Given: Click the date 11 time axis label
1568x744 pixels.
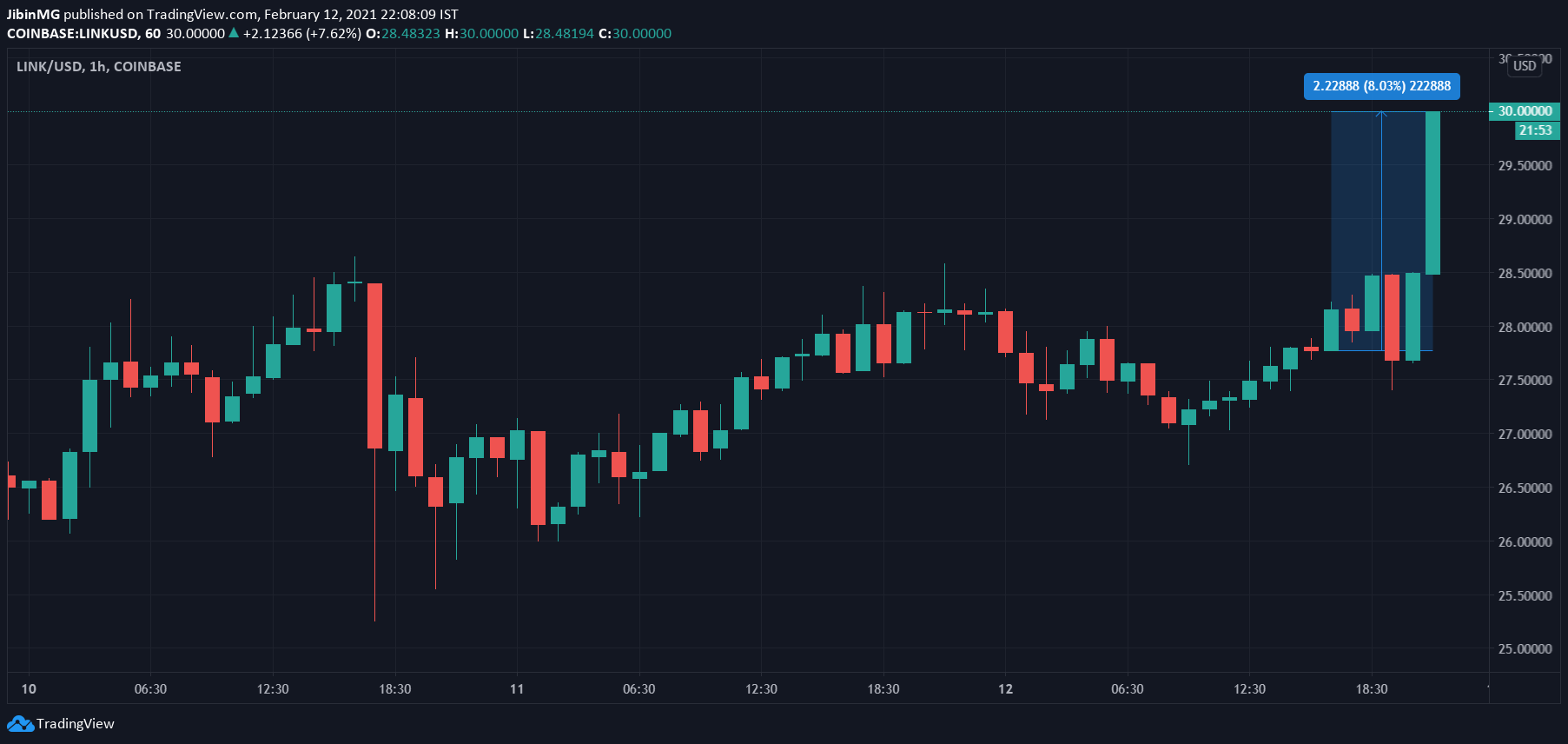Looking at the screenshot, I should coord(517,689).
